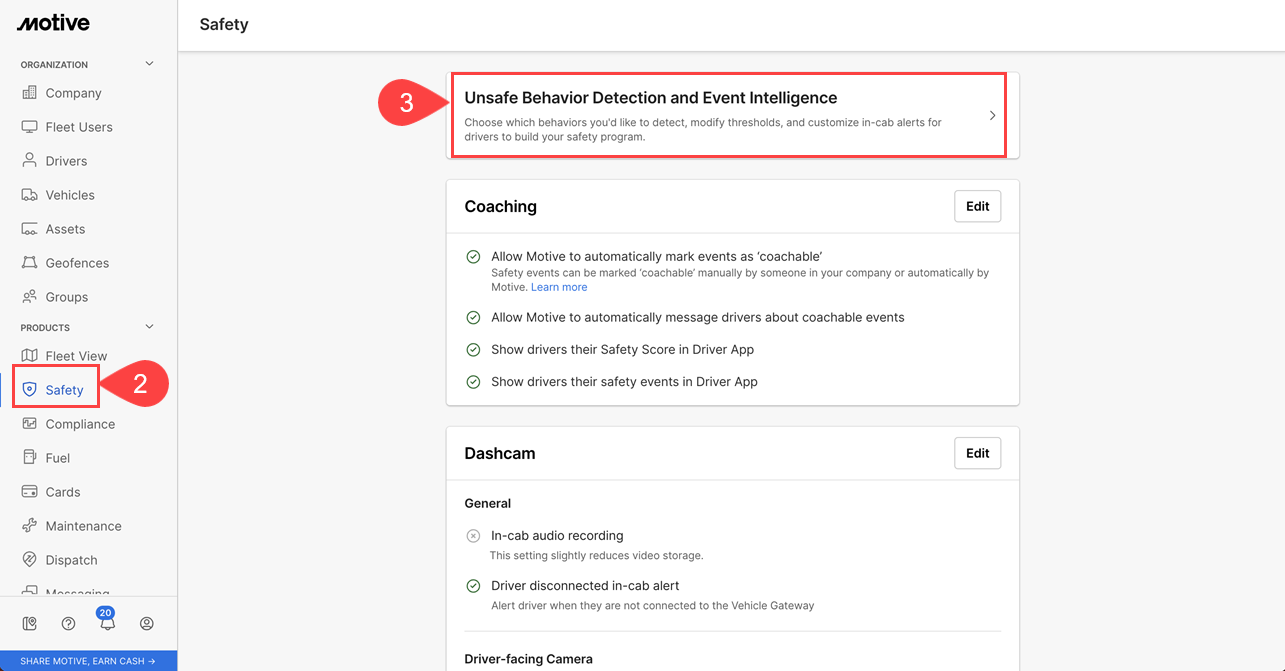
Task: Click the Groups people icon
Action: [x=29, y=297]
